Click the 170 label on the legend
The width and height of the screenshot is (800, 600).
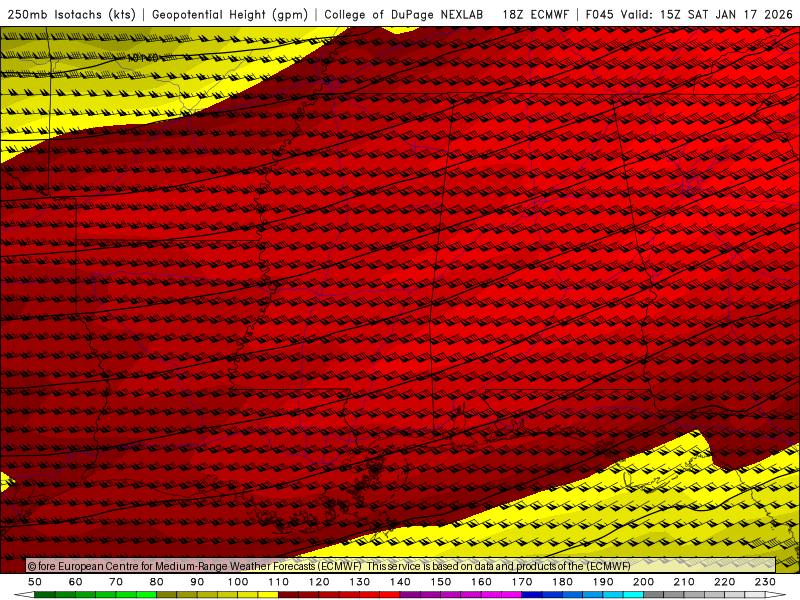tap(522, 582)
